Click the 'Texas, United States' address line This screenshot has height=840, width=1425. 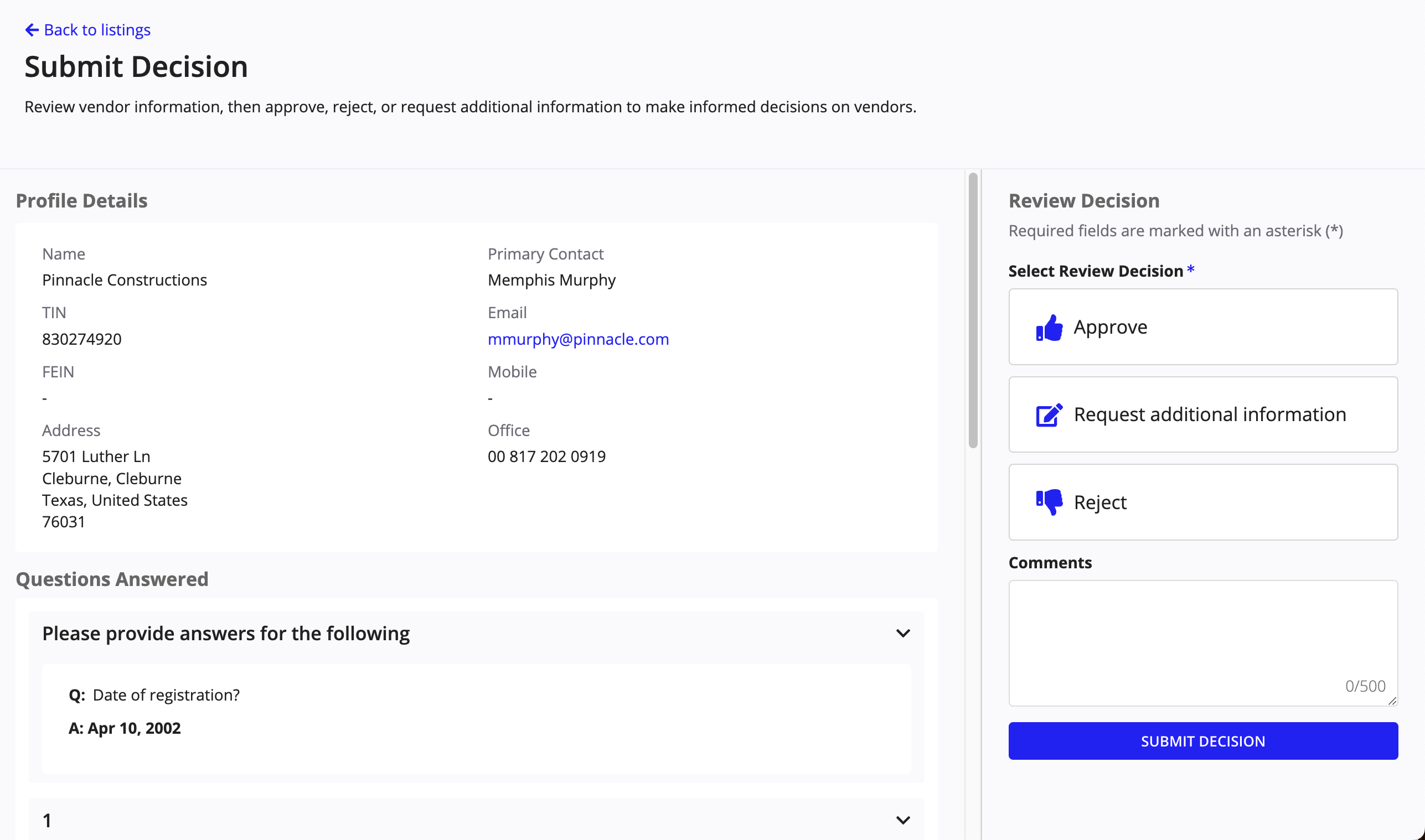click(x=115, y=500)
